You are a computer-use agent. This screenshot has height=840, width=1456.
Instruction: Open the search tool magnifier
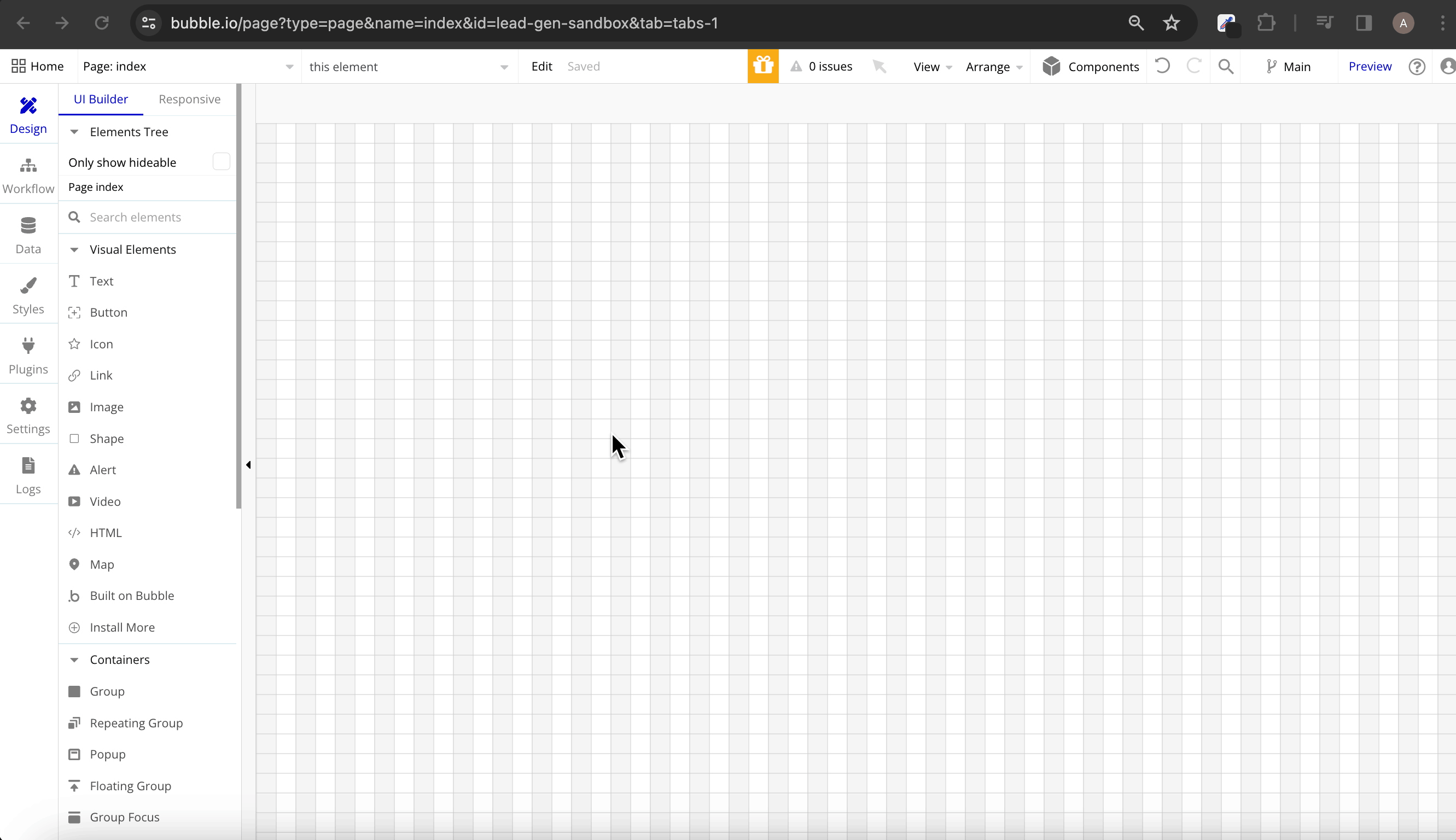pyautogui.click(x=1226, y=66)
